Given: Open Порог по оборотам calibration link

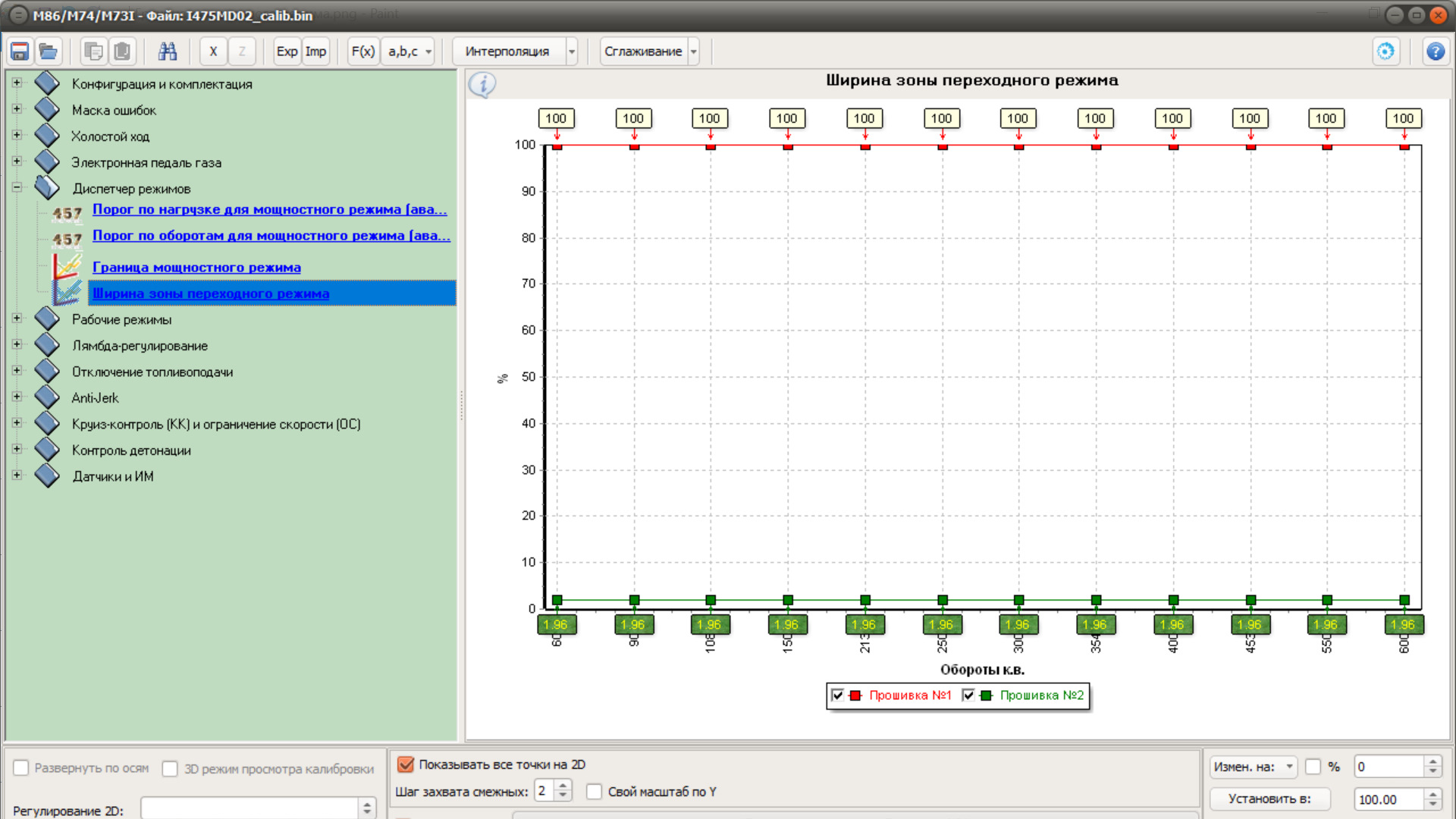Looking at the screenshot, I should click(271, 236).
